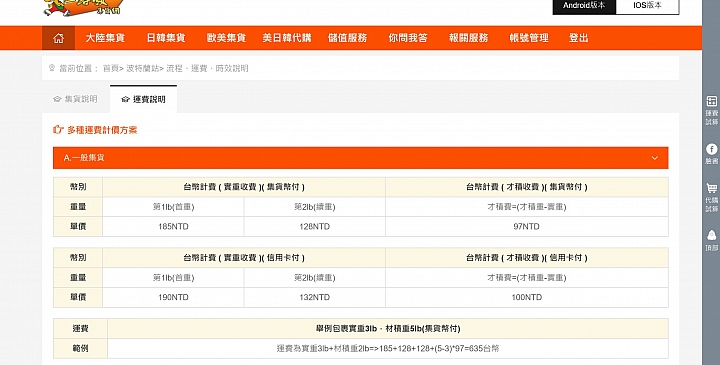Open the 帳號管理 menu
Image resolution: width=720 pixels, height=365 pixels.
[x=529, y=38]
